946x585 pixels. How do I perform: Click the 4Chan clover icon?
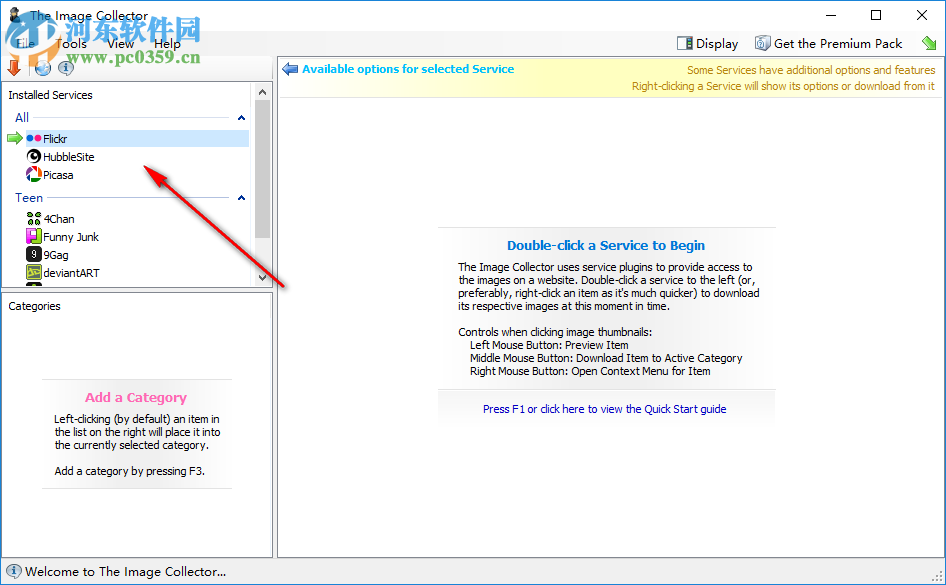pos(34,218)
